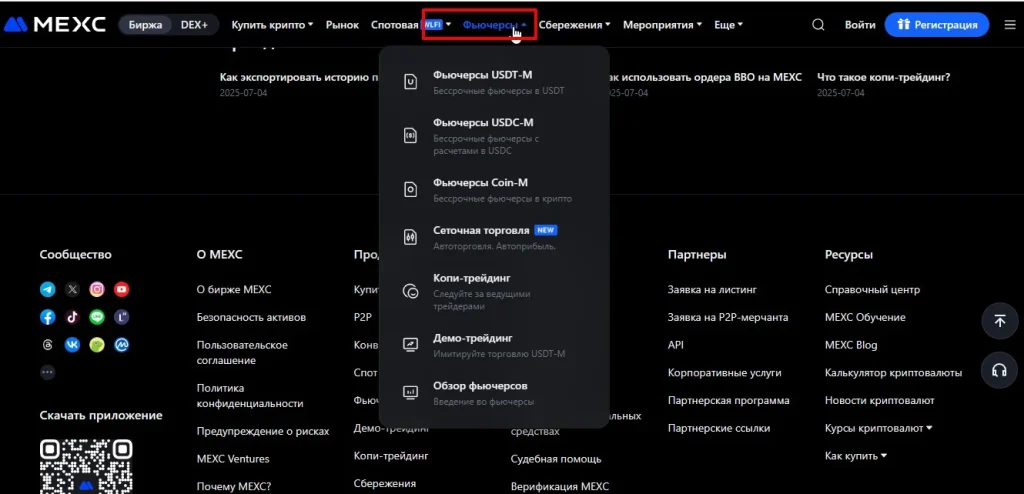1024x494 pixels.
Task: Open the CoinGecko green gecko icon
Action: 97,344
